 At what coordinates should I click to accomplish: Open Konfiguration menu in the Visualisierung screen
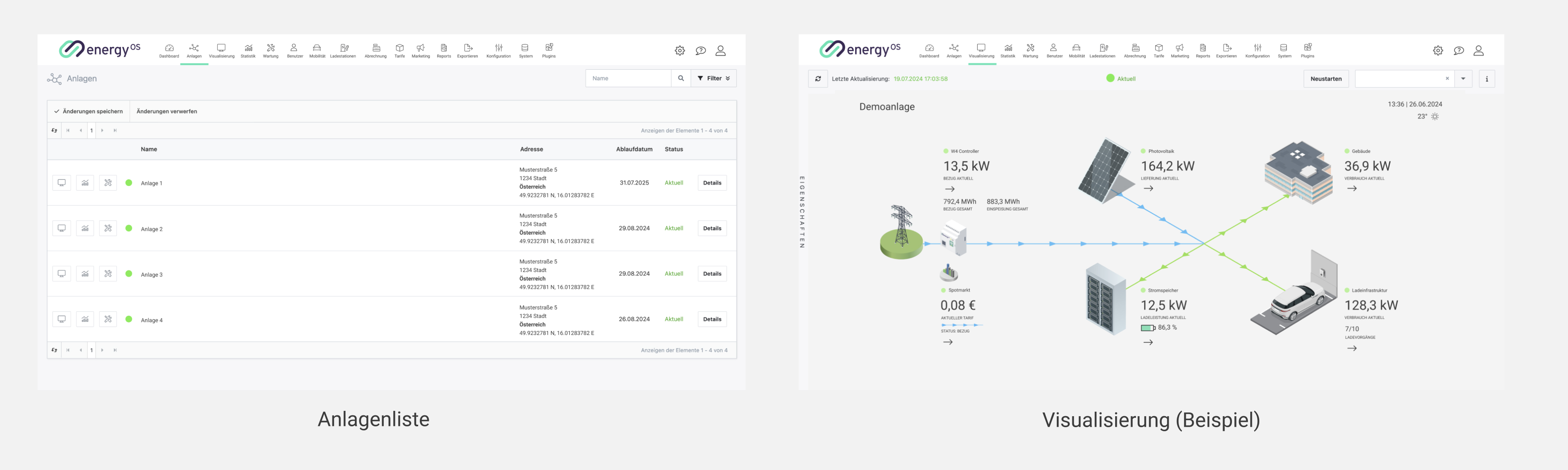[1257, 51]
